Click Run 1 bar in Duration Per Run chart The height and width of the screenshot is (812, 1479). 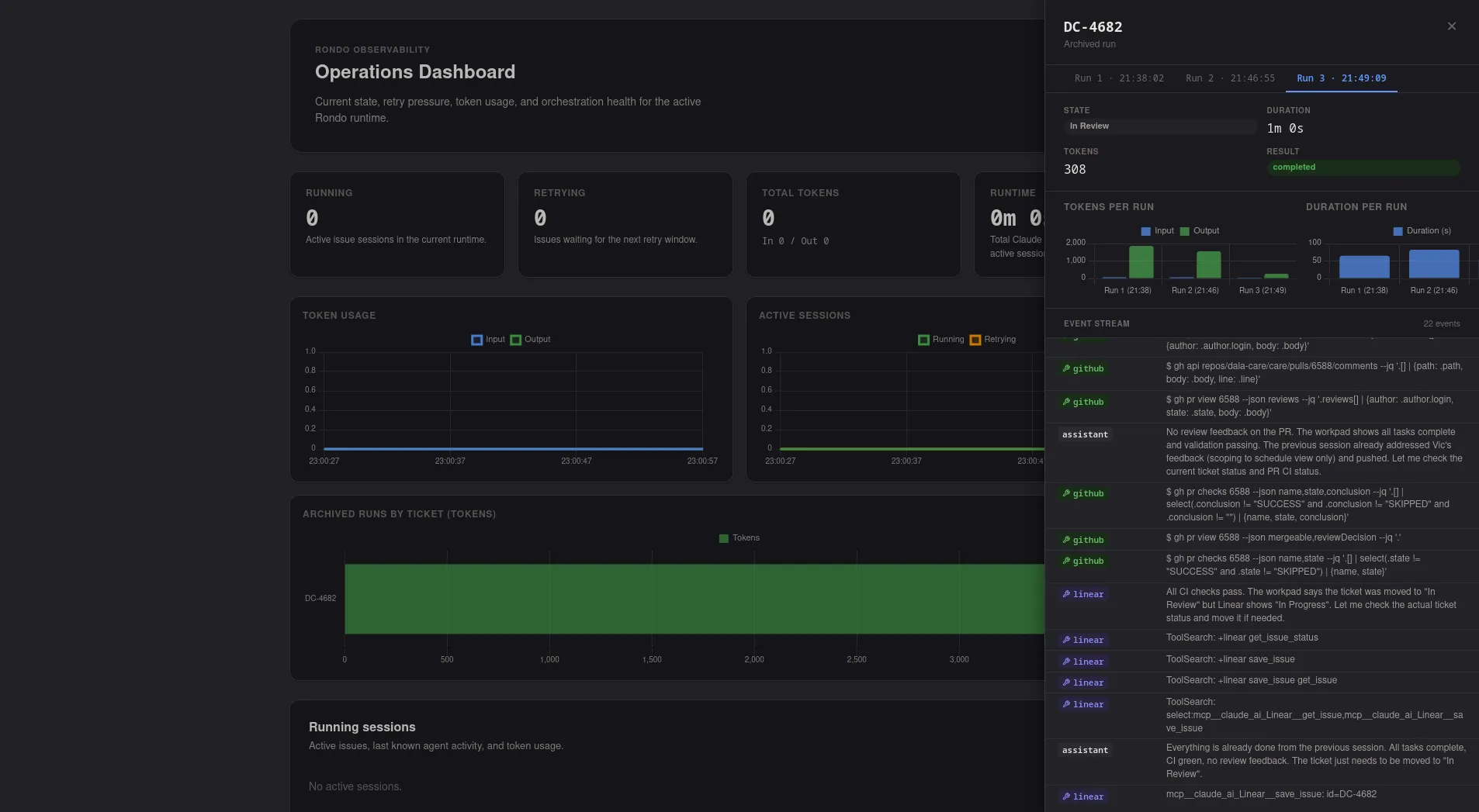pyautogui.click(x=1364, y=266)
